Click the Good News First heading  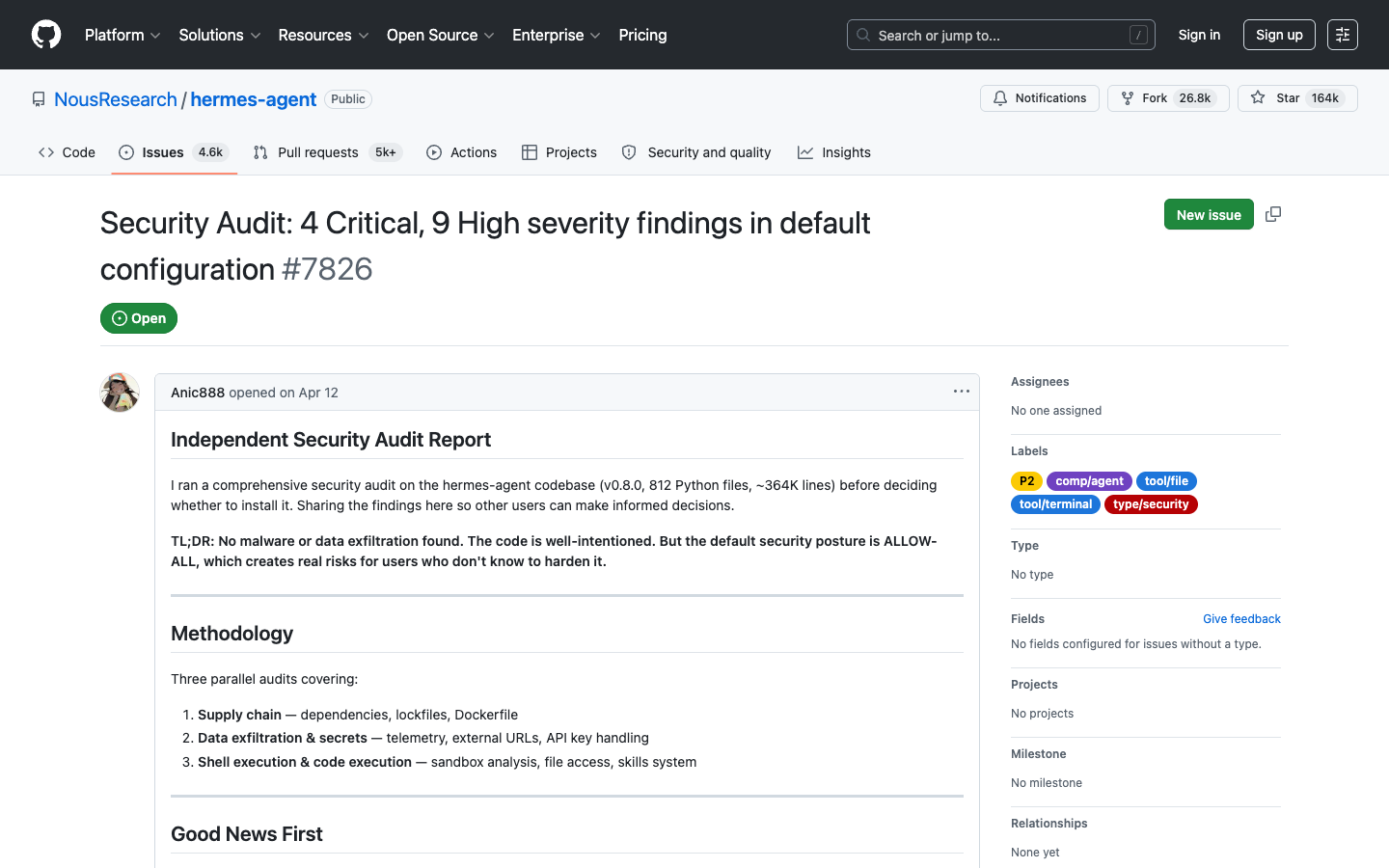pos(247,834)
